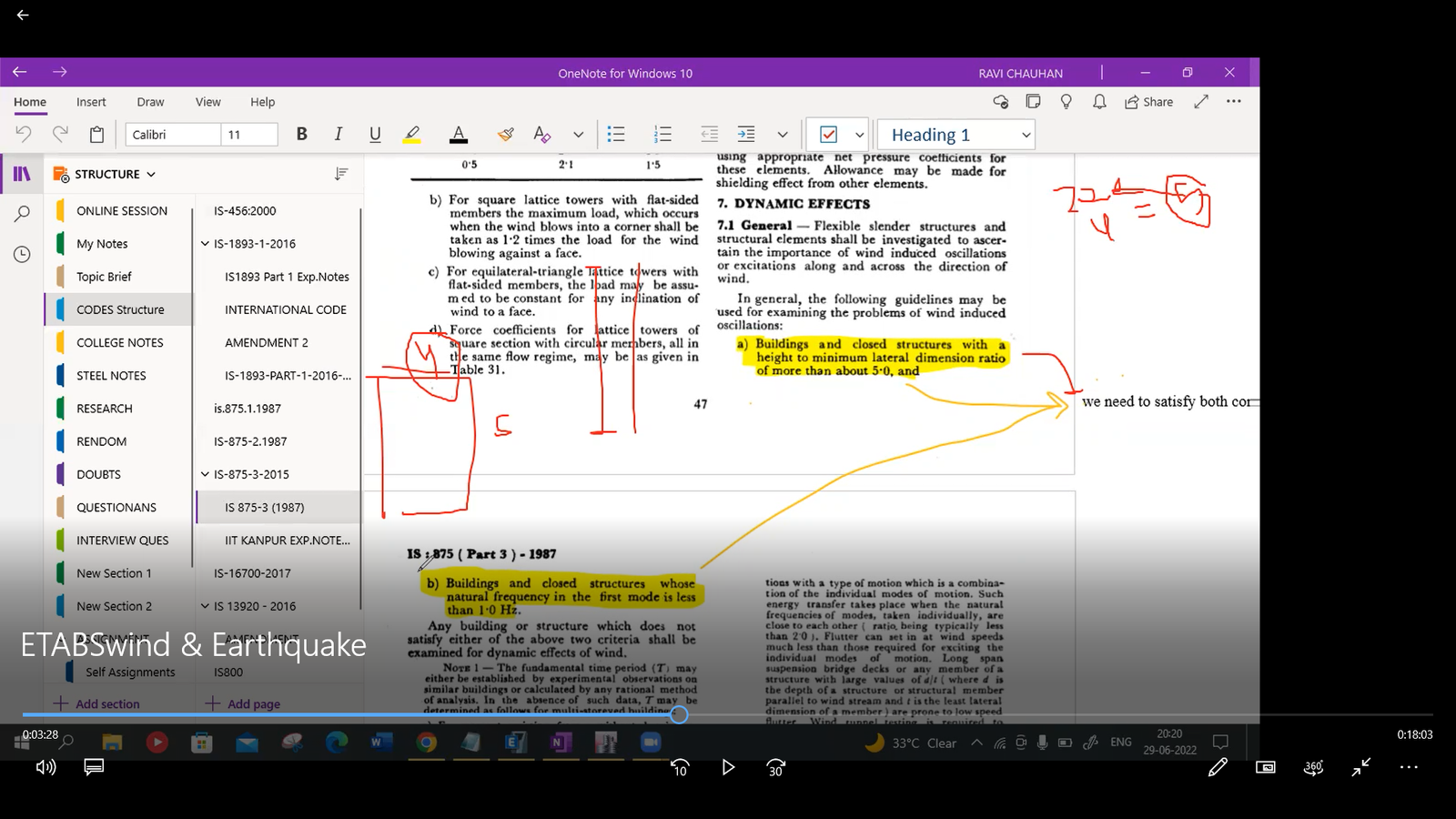Click the Undo icon in OneNote ribbon
Viewport: 1456px width, 819px height.
(x=24, y=135)
